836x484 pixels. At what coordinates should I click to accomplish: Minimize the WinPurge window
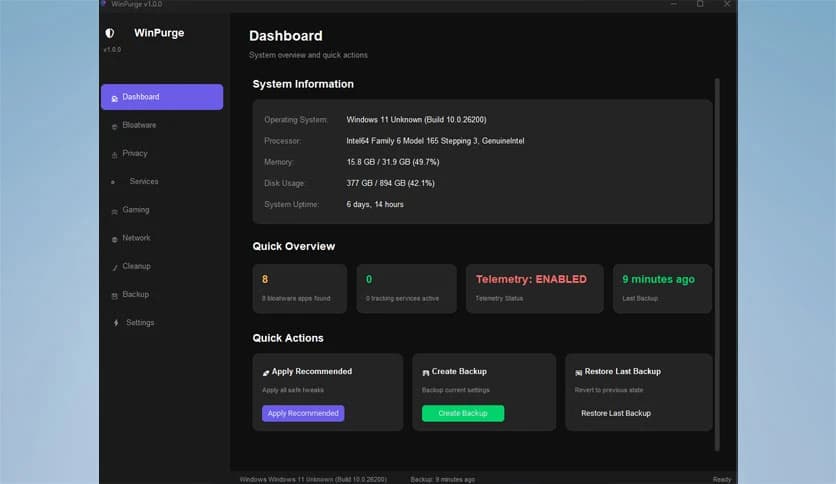tap(674, 4)
